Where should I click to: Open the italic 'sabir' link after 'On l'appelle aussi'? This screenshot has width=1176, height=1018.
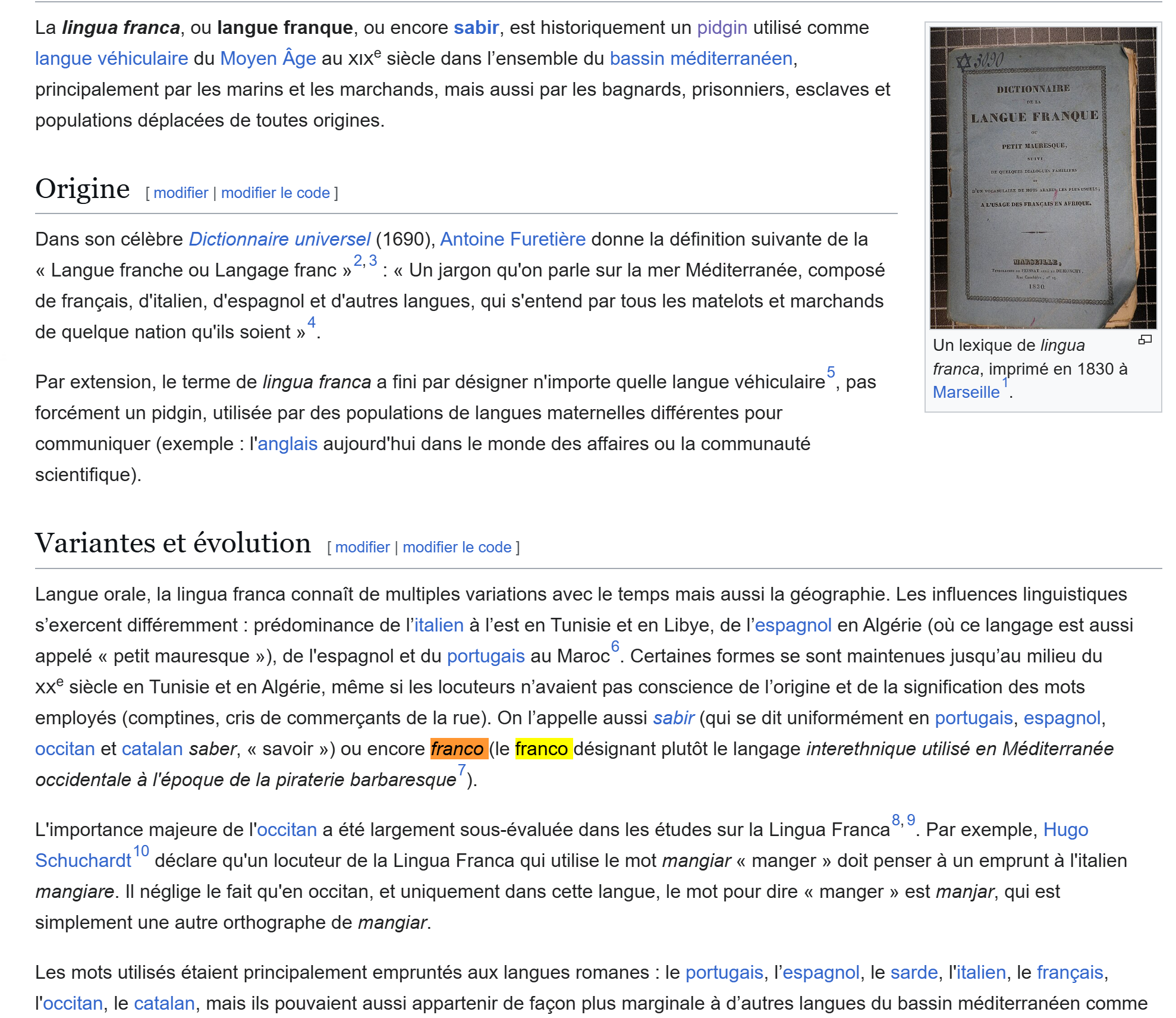pos(674,718)
